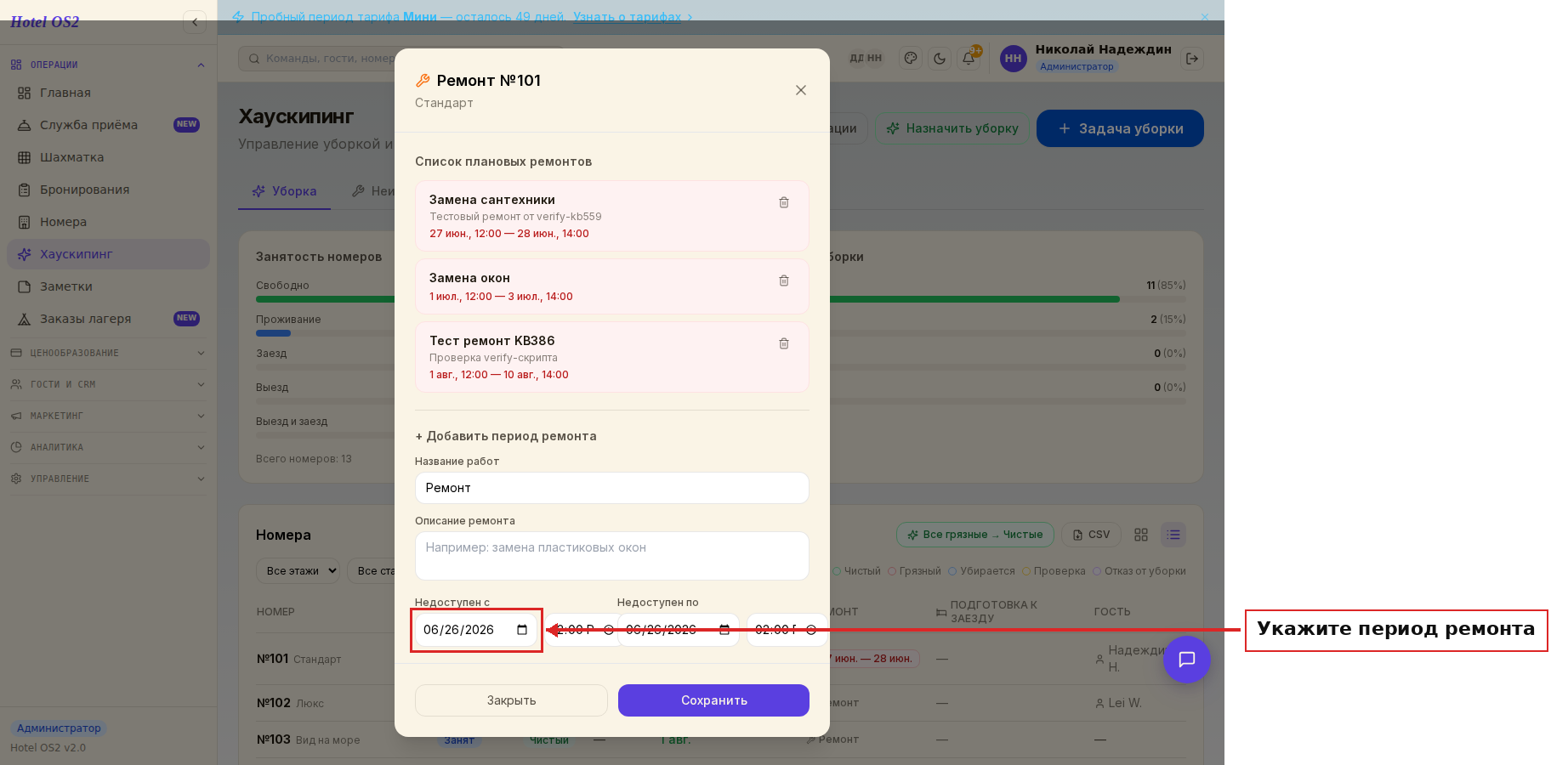Image resolution: width=1568 pixels, height=765 pixels.
Task: Click the Описание ремонта text area
Action: (x=611, y=556)
